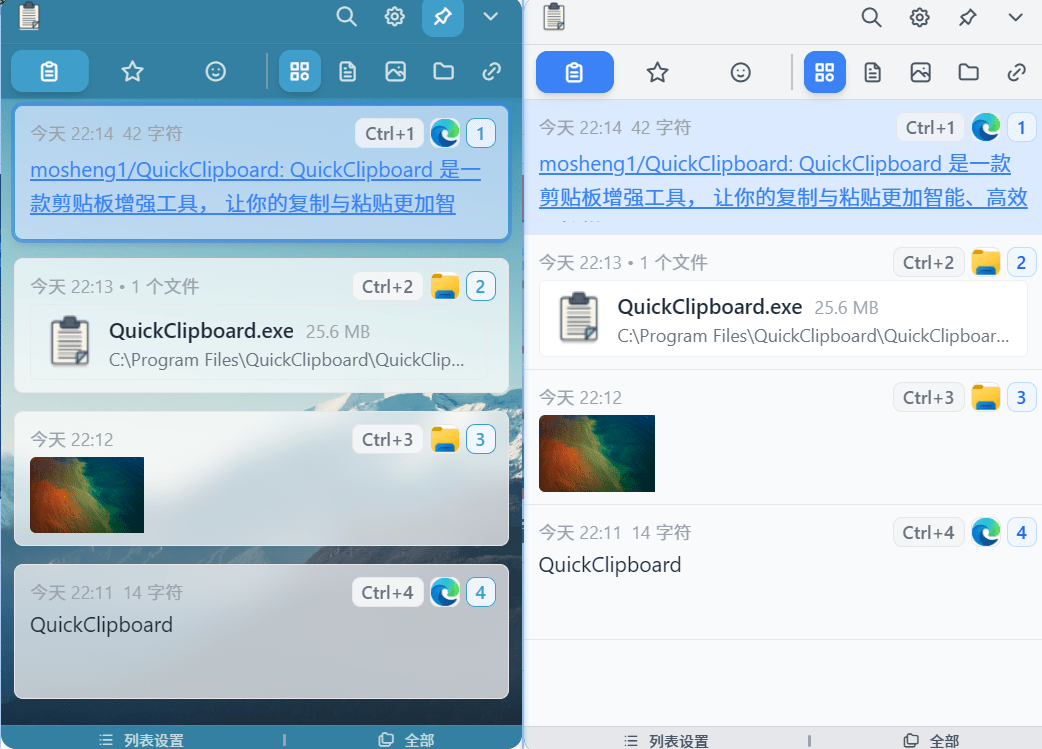The height and width of the screenshot is (749, 1042).
Task: Unpin the blue-themed window using the pin
Action: (443, 17)
